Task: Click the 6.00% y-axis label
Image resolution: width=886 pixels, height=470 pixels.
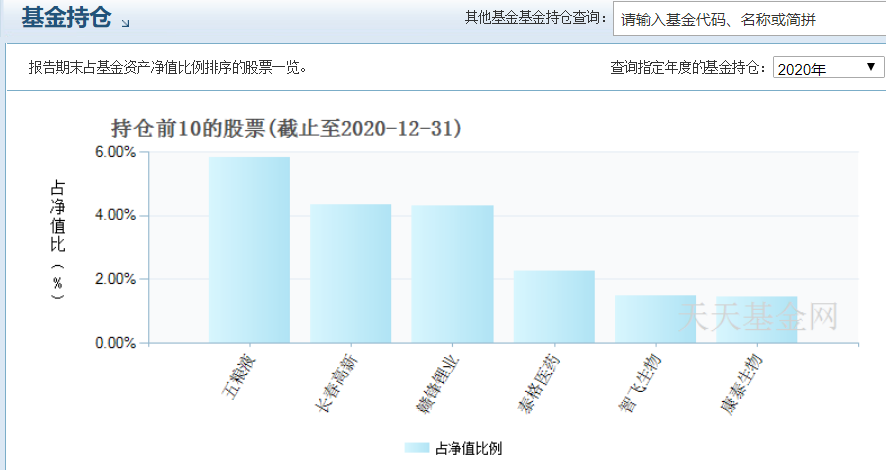Action: pos(115,152)
